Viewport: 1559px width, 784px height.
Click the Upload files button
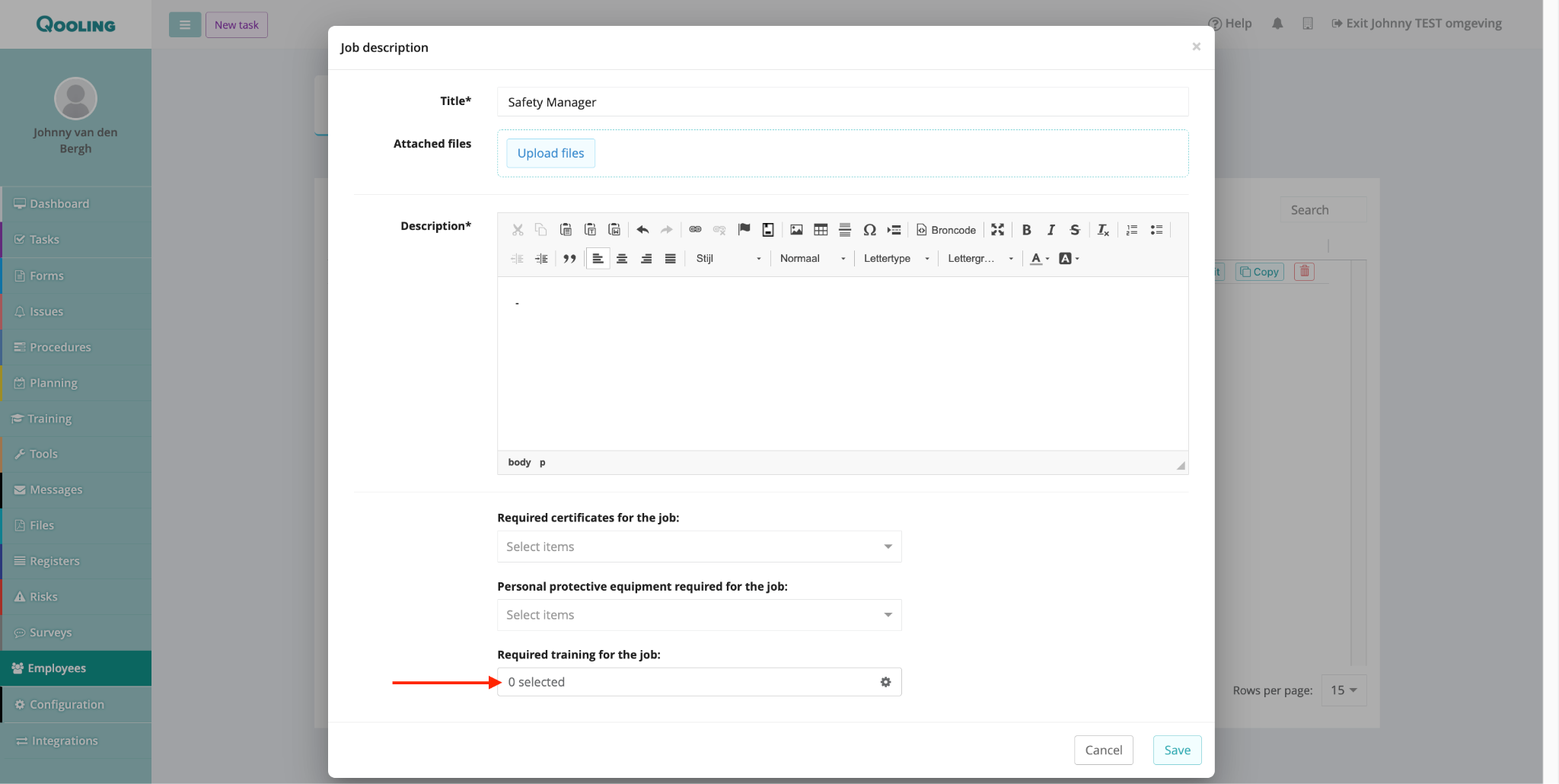[550, 153]
